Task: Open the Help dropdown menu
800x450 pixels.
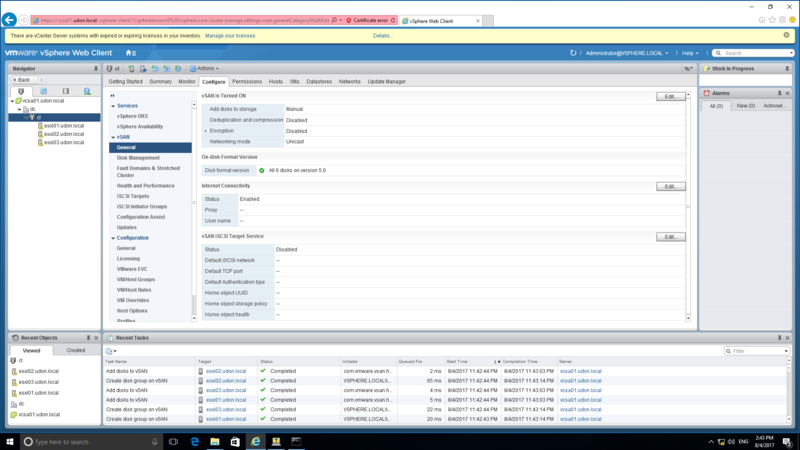Action: [690, 53]
